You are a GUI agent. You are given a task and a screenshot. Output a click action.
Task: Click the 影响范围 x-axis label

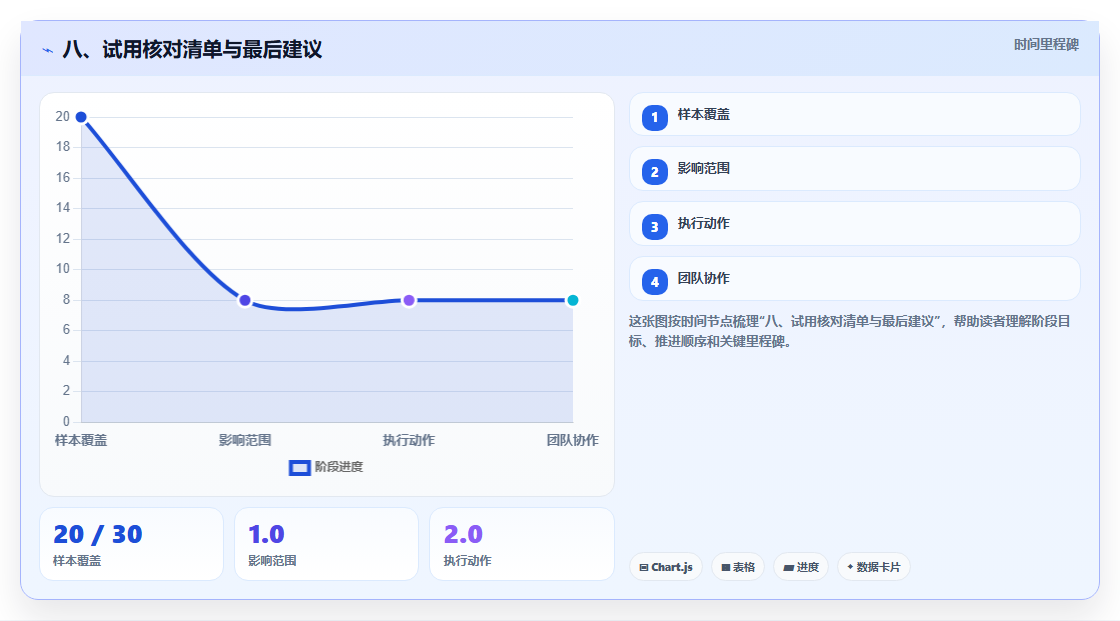click(245, 440)
